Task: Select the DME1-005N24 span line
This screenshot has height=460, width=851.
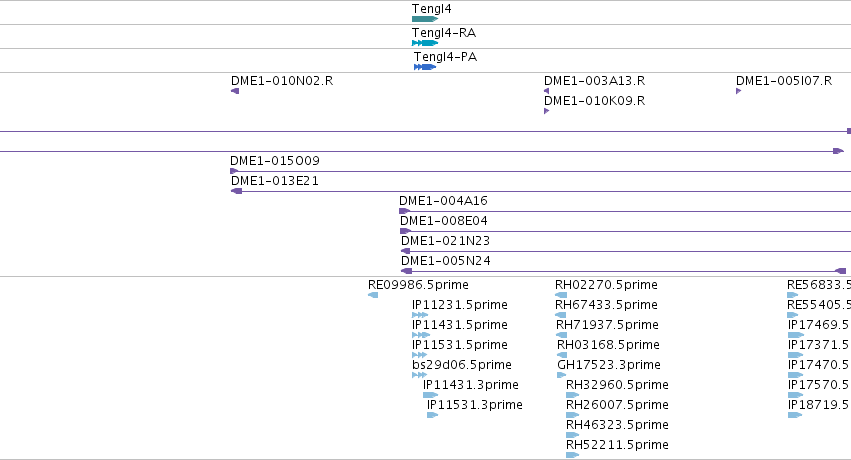Action: [x=624, y=271]
